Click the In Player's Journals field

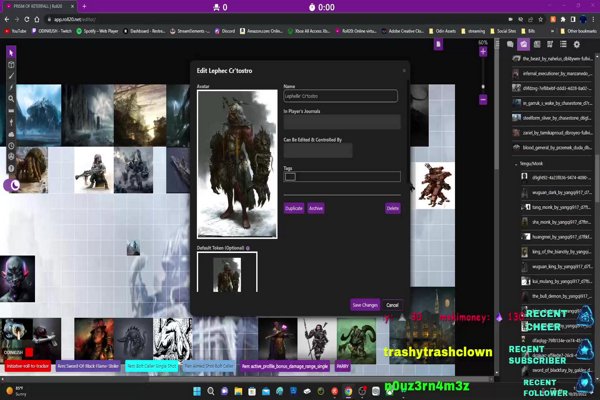tap(342, 122)
